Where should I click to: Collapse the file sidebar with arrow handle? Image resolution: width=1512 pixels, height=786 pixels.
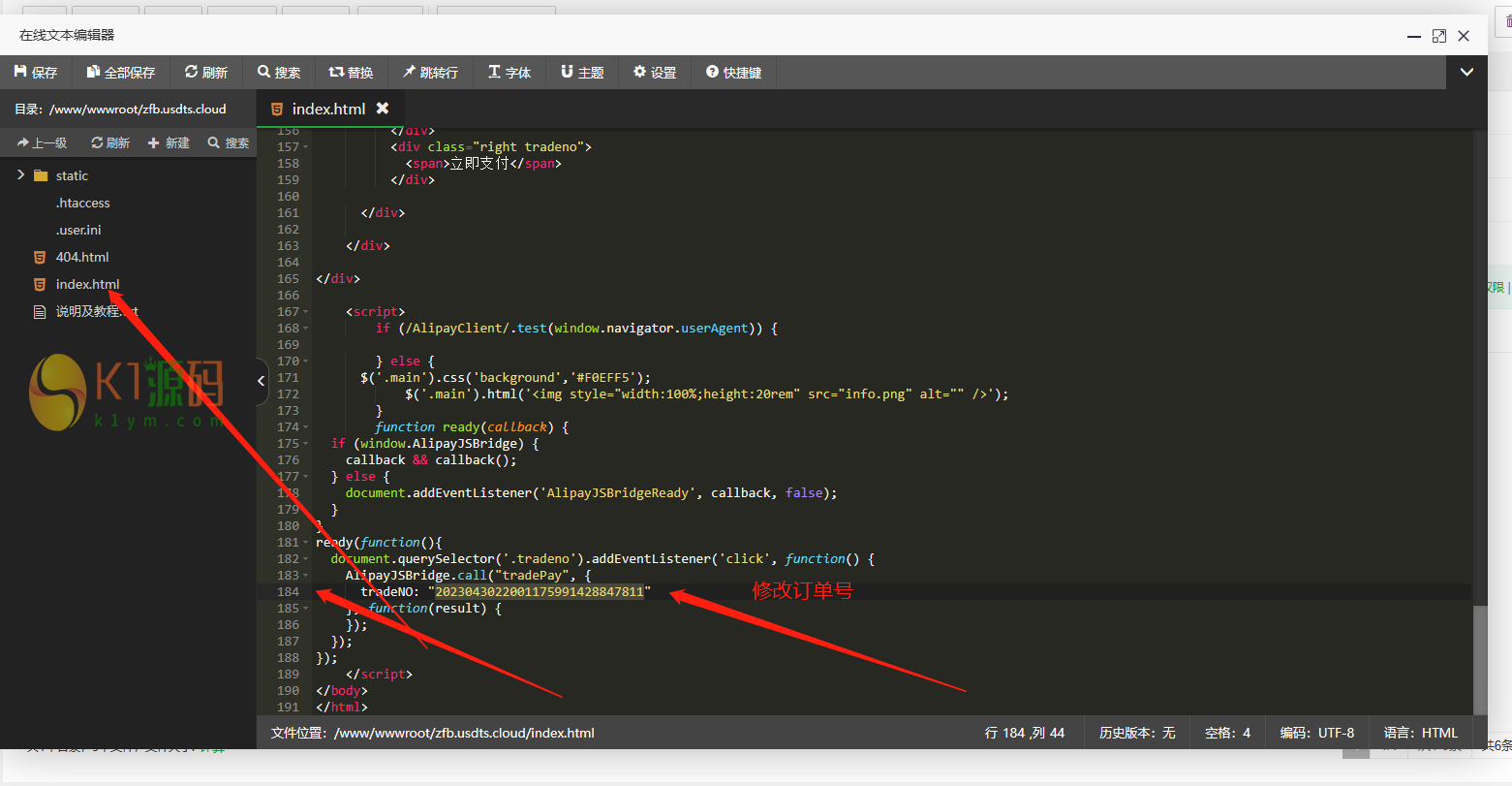tap(262, 381)
